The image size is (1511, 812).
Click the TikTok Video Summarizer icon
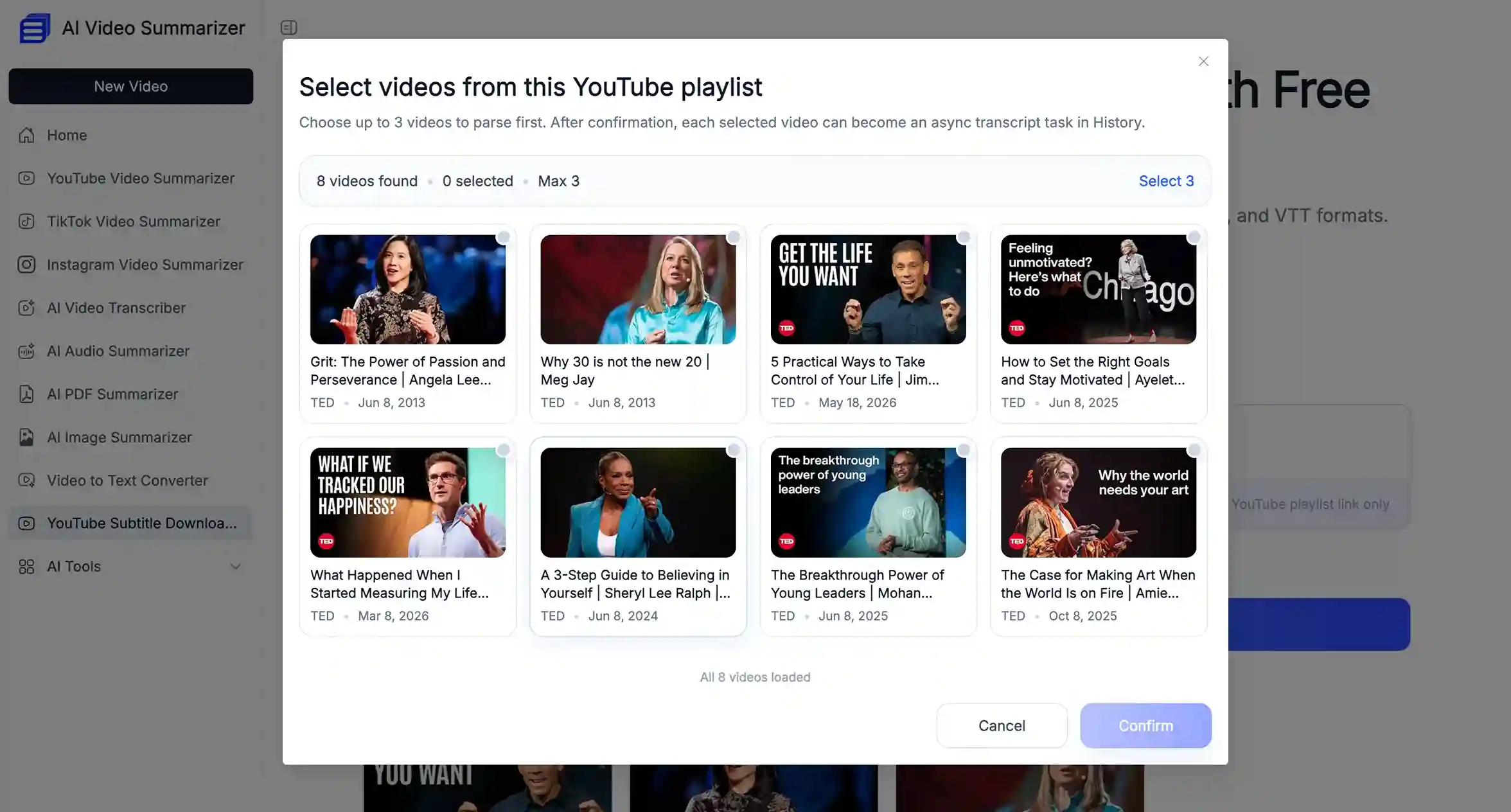coord(26,221)
